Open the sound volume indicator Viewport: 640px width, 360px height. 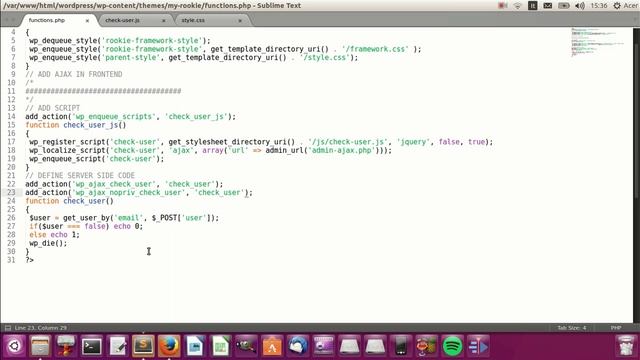(x=580, y=6)
